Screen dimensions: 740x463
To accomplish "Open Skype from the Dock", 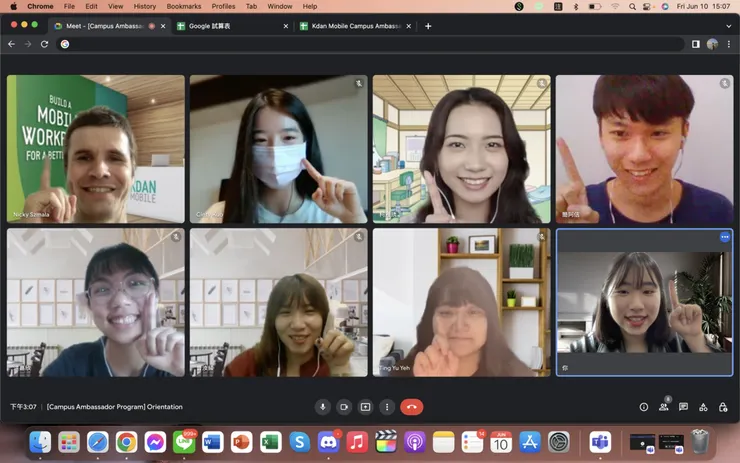I will point(299,442).
